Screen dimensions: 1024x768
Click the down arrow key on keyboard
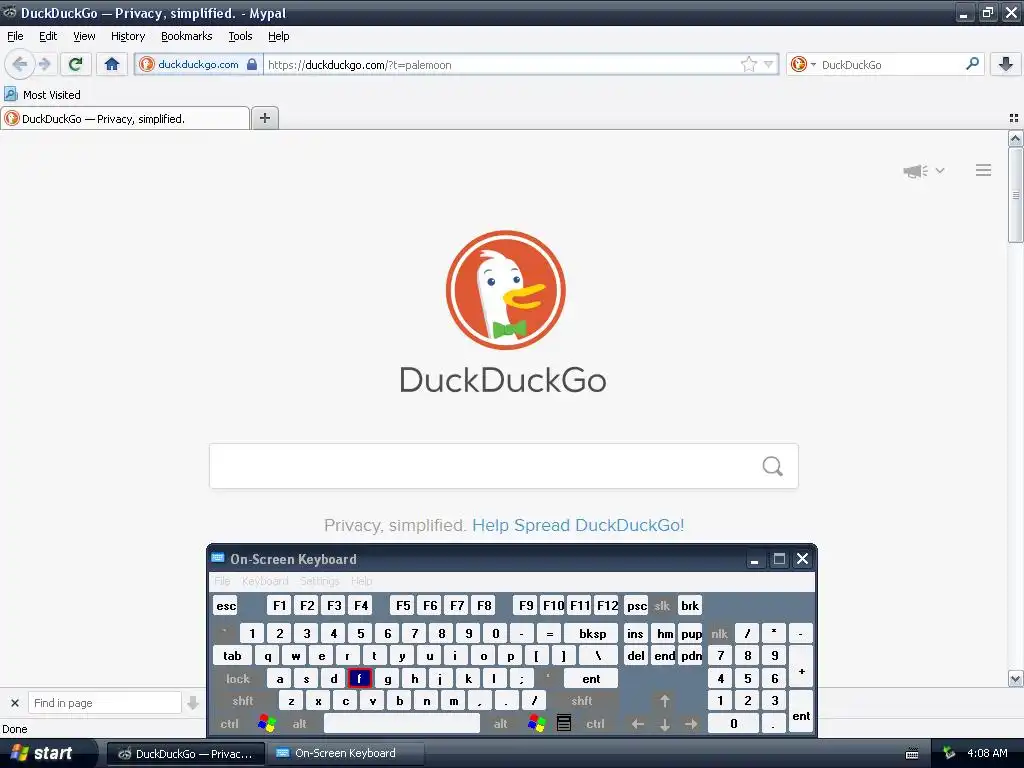[664, 724]
